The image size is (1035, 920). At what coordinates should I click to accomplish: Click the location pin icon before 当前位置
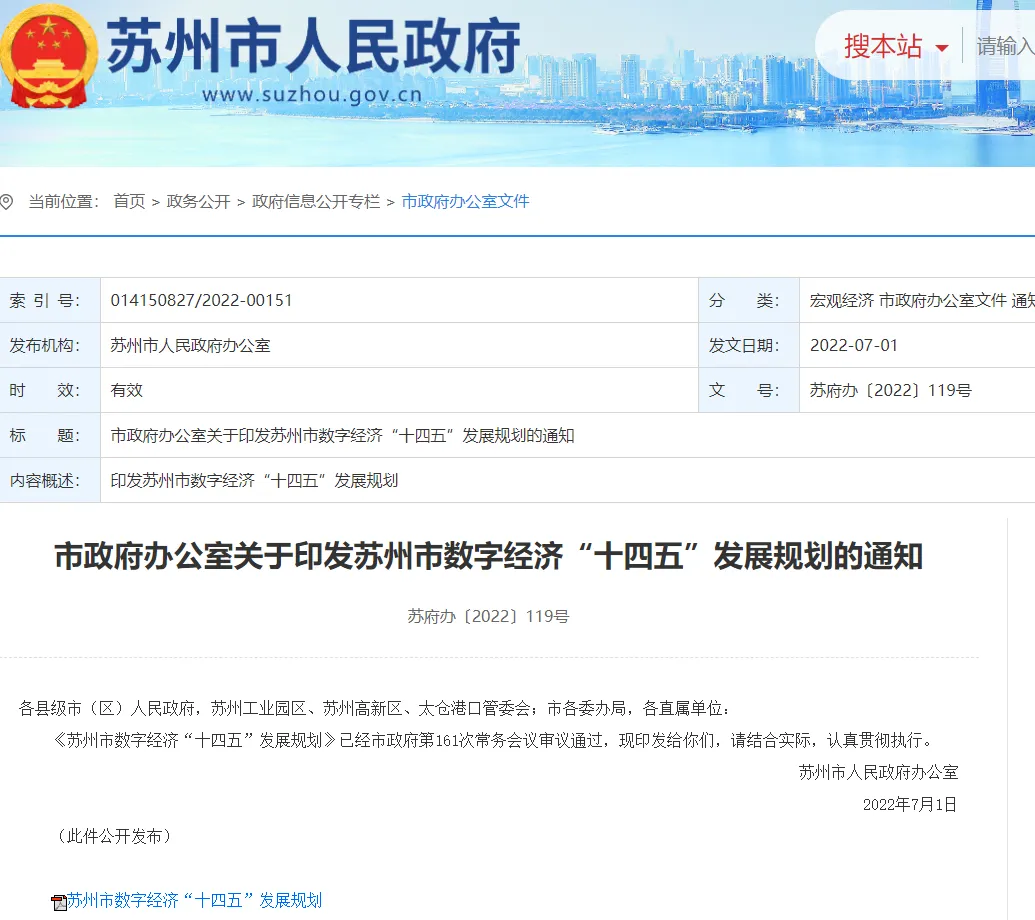point(7,202)
